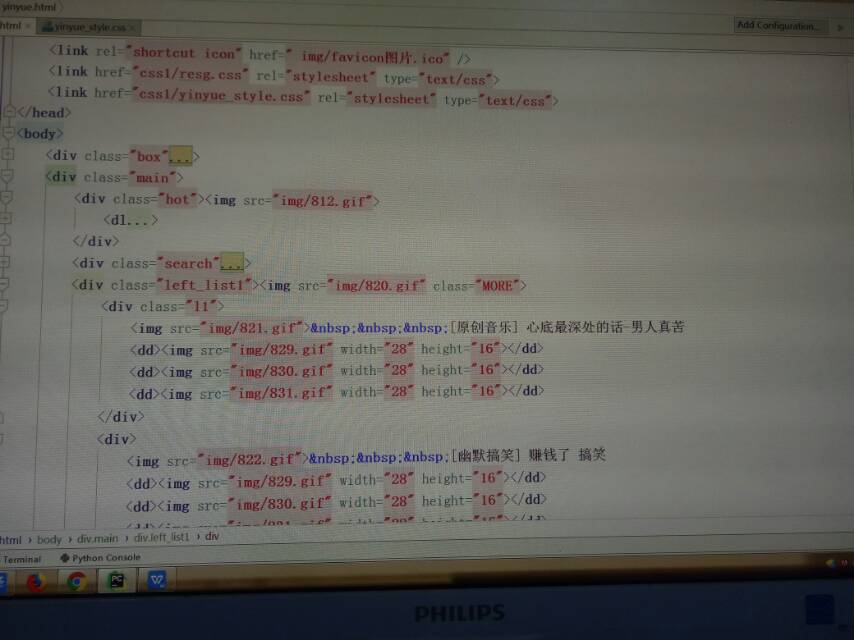
Task: Click the 'hot' class value
Action: (177, 199)
